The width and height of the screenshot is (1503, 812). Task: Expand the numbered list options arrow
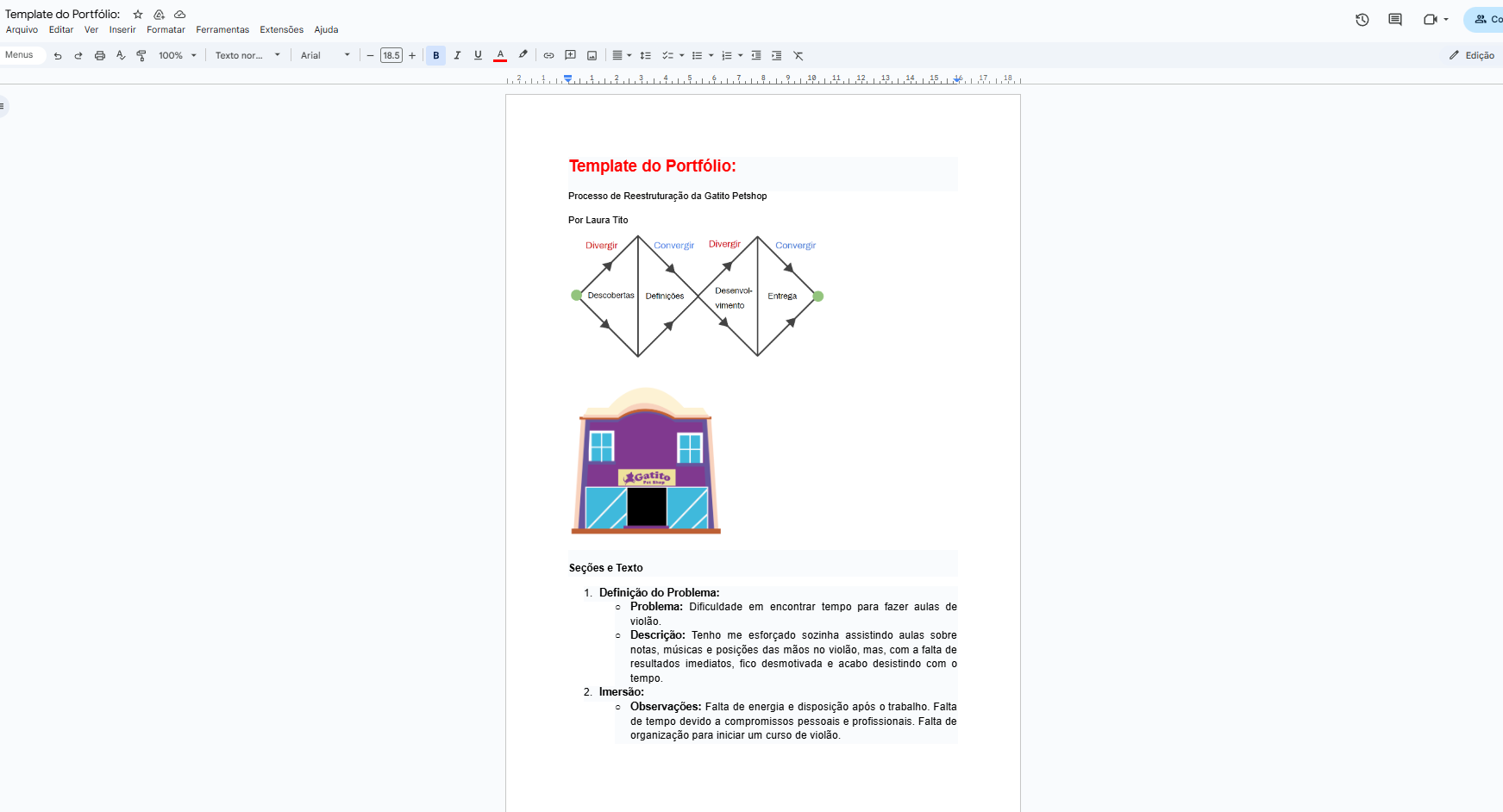tap(741, 55)
